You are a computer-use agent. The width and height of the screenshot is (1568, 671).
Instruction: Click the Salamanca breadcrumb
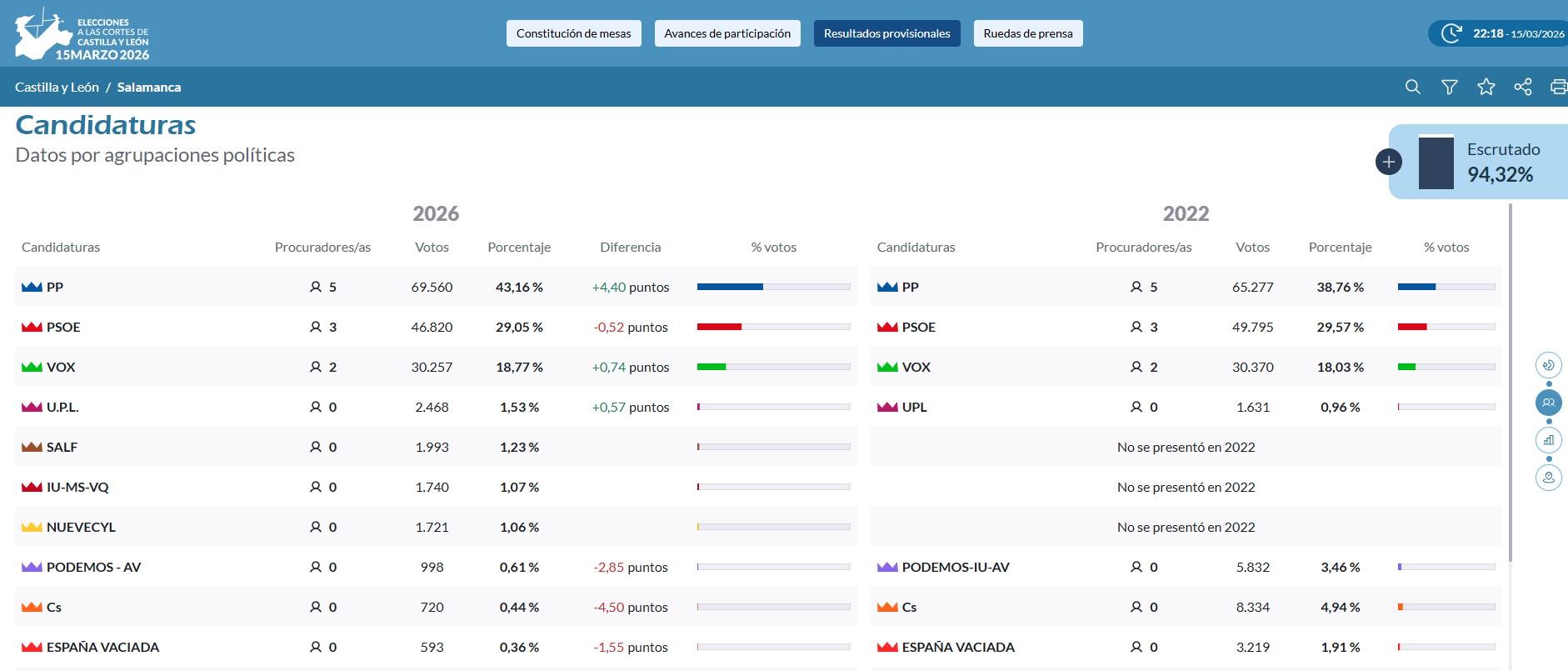point(148,88)
